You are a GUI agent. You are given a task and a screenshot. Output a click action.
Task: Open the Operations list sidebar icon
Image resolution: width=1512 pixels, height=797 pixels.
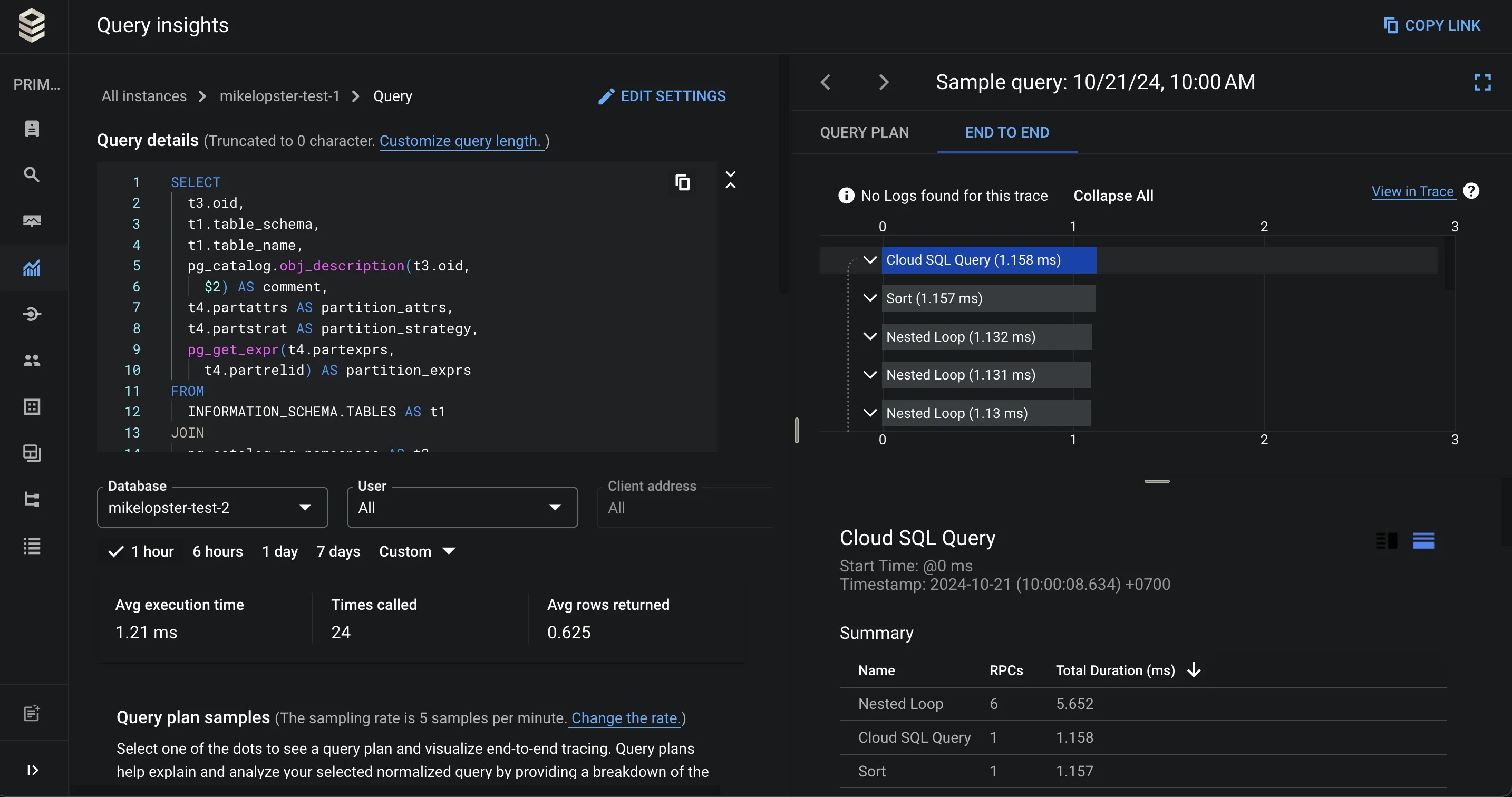click(32, 546)
